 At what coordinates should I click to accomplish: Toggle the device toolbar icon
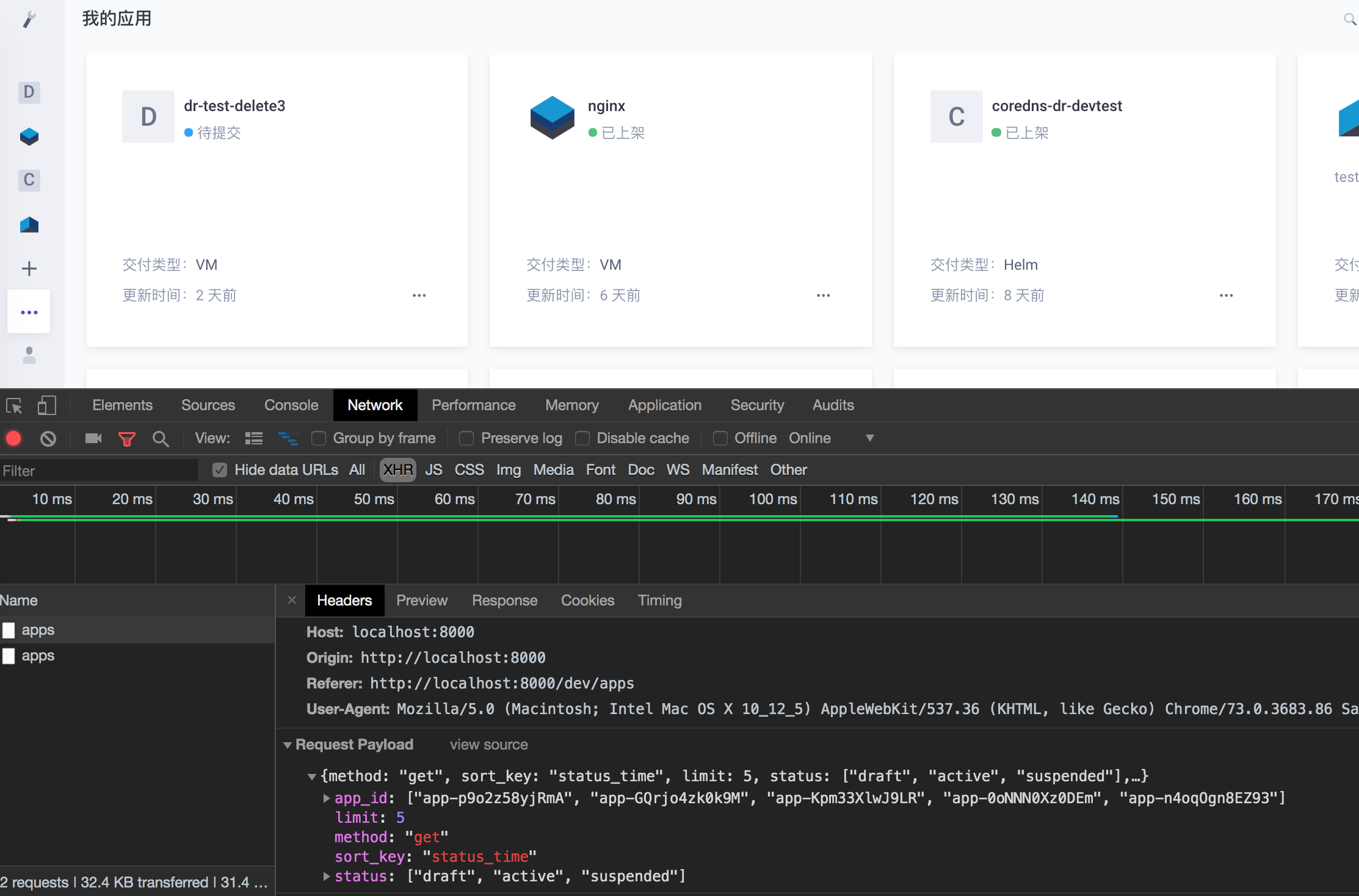coord(46,405)
